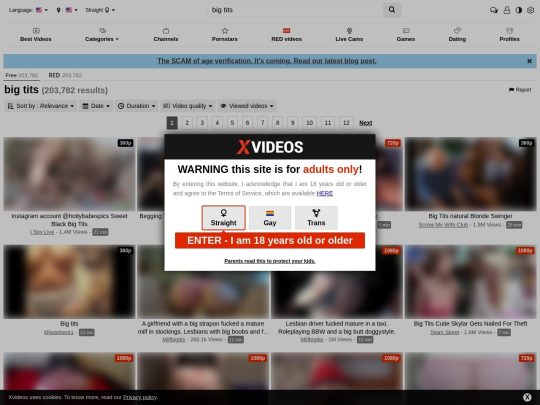Expand the location country dropdown

[x=67, y=10]
